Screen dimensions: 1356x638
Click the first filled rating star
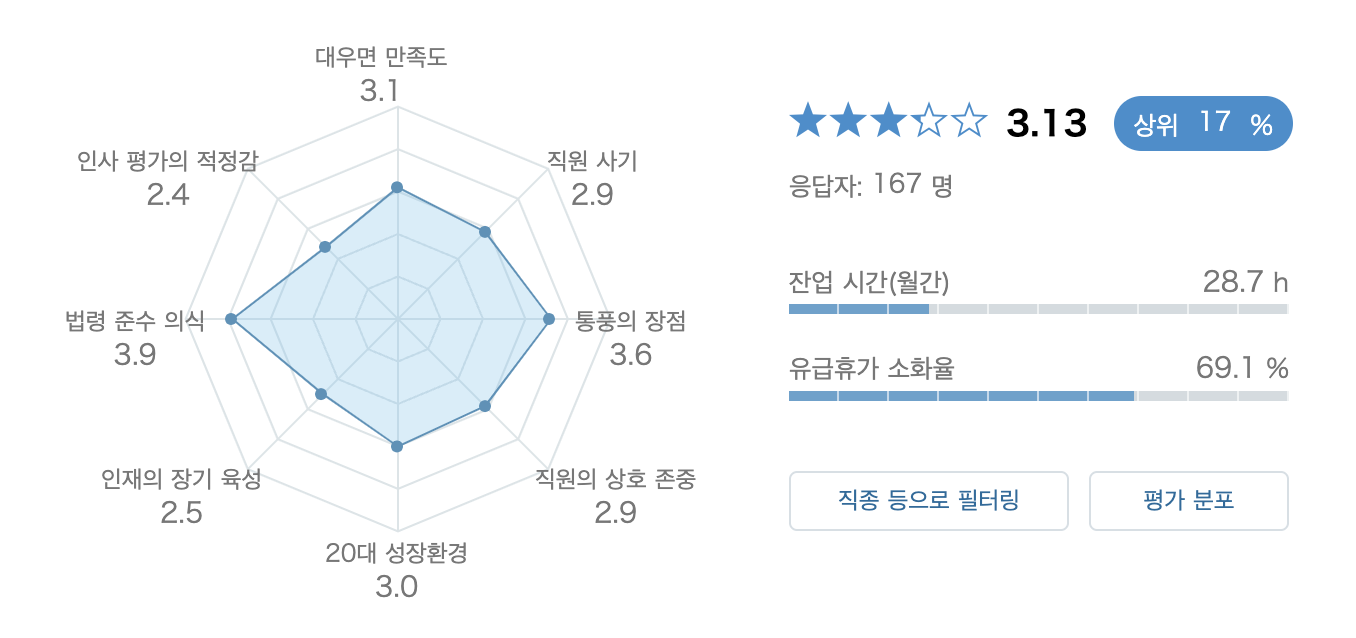806,123
